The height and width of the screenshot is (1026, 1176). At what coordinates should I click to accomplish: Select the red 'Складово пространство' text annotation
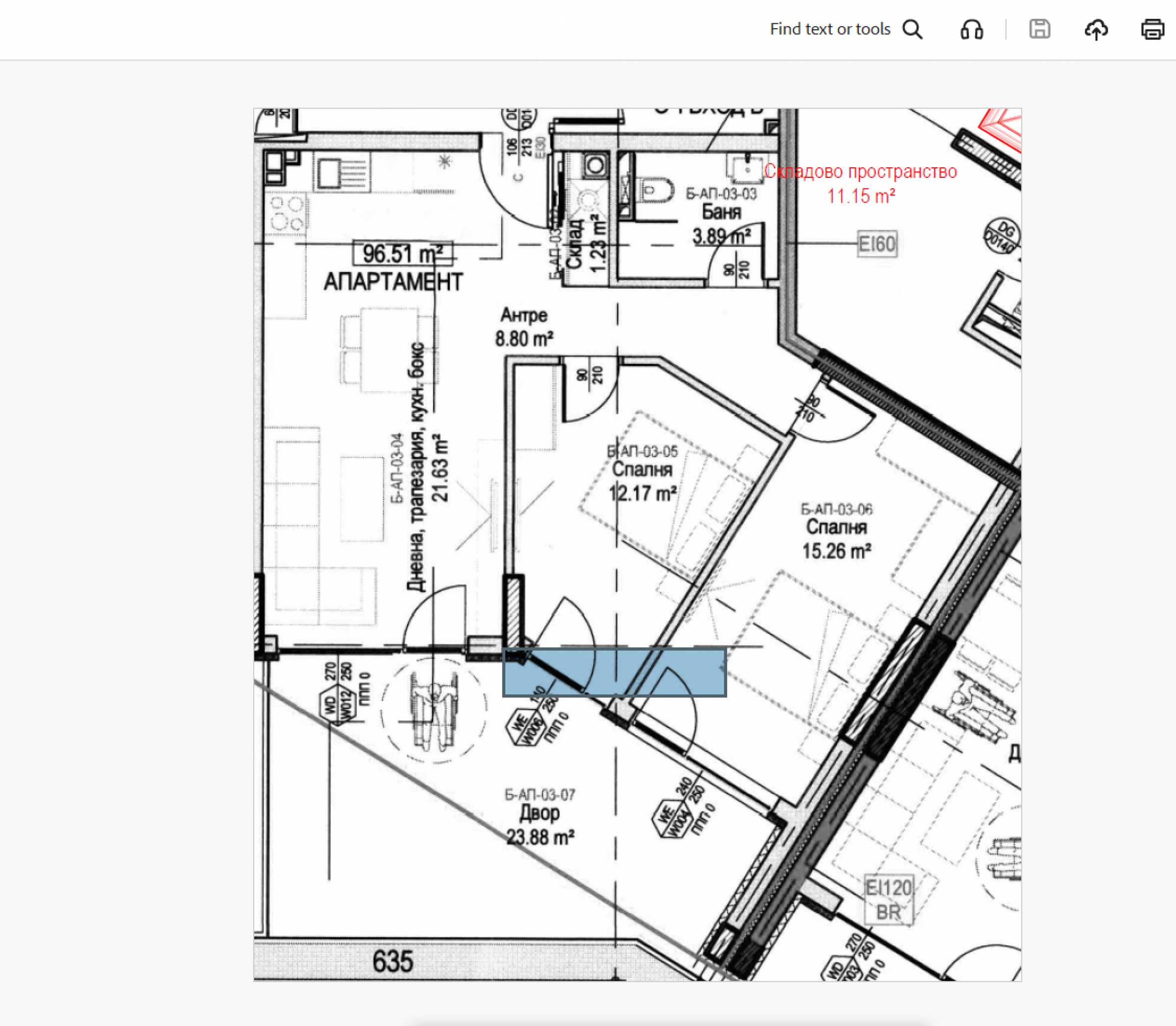coord(860,171)
